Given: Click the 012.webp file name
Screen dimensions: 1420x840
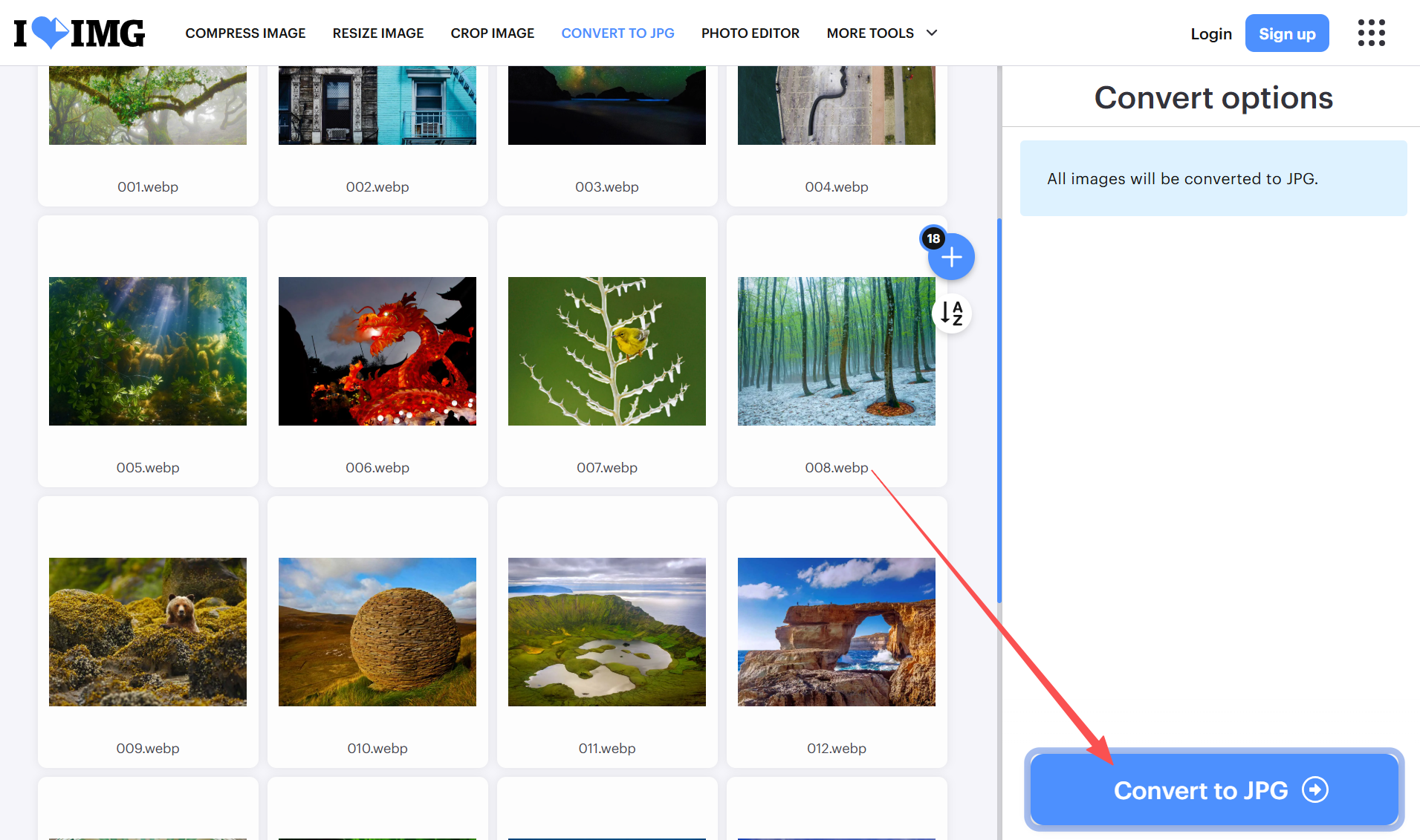Looking at the screenshot, I should point(837,749).
